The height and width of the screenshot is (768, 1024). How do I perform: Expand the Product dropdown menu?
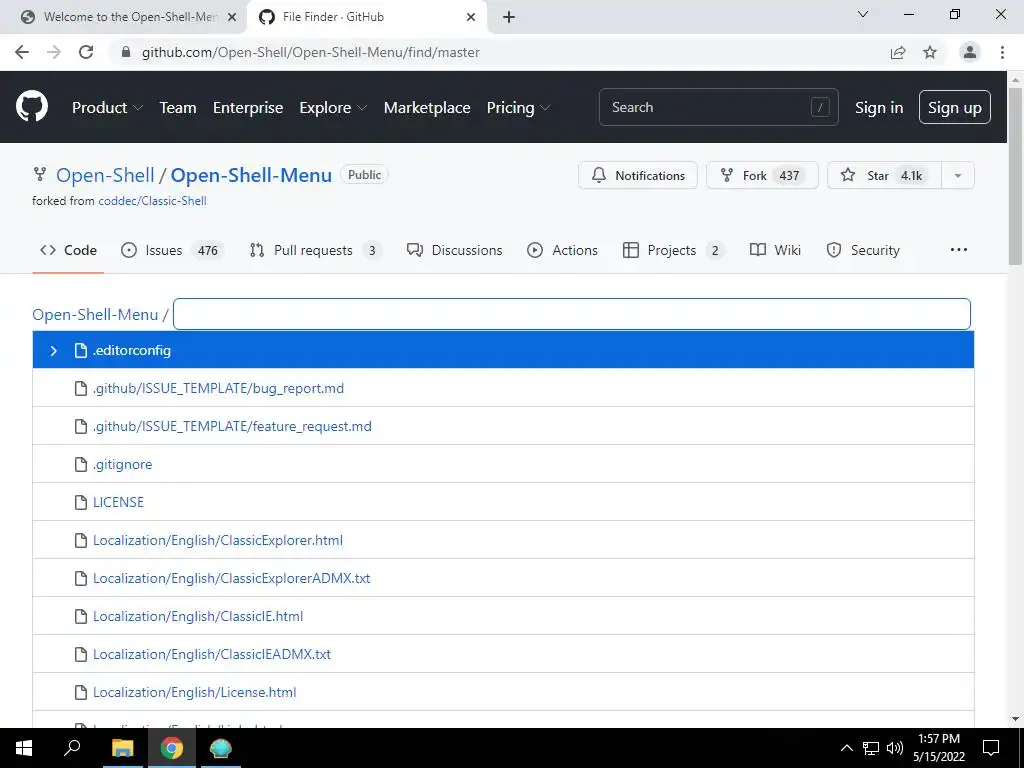click(x=107, y=108)
